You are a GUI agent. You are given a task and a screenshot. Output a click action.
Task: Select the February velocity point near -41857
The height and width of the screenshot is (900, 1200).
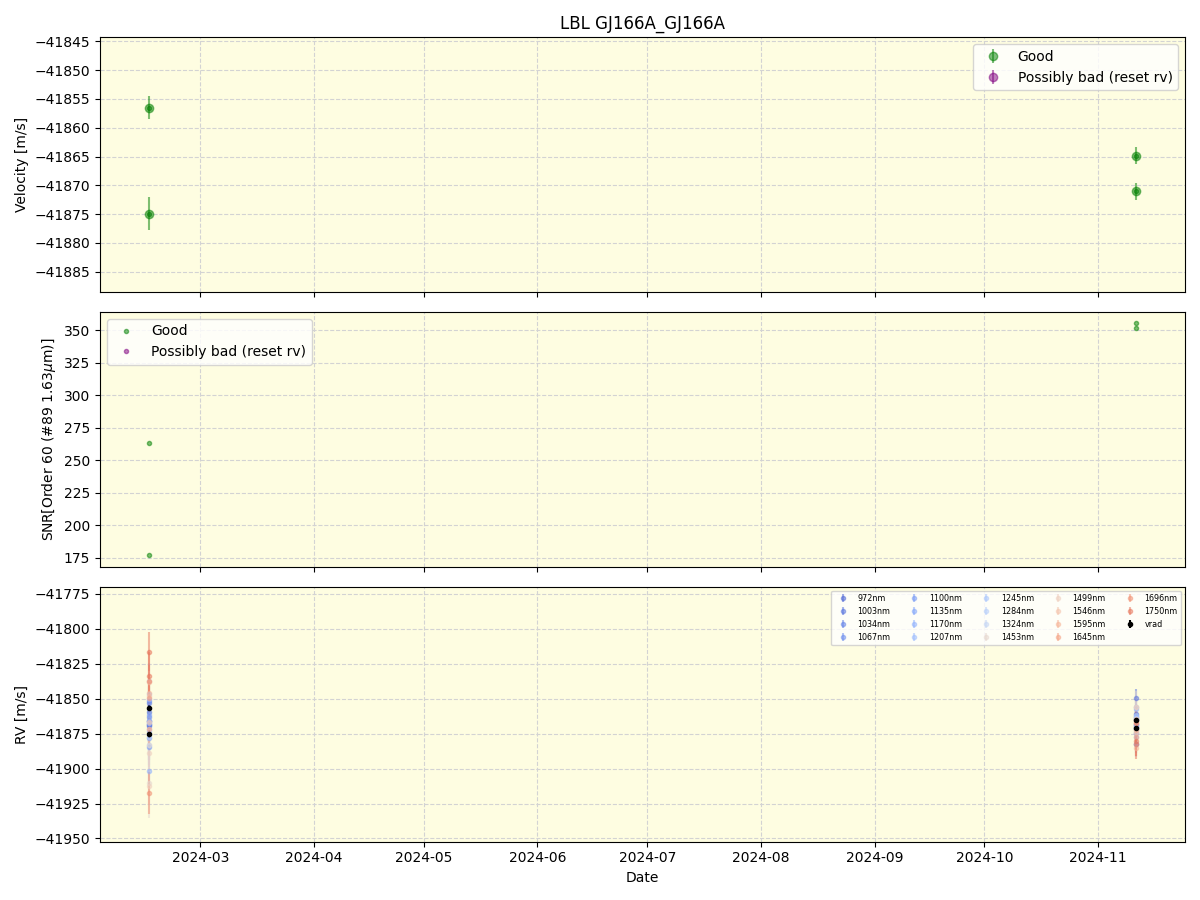point(149,108)
